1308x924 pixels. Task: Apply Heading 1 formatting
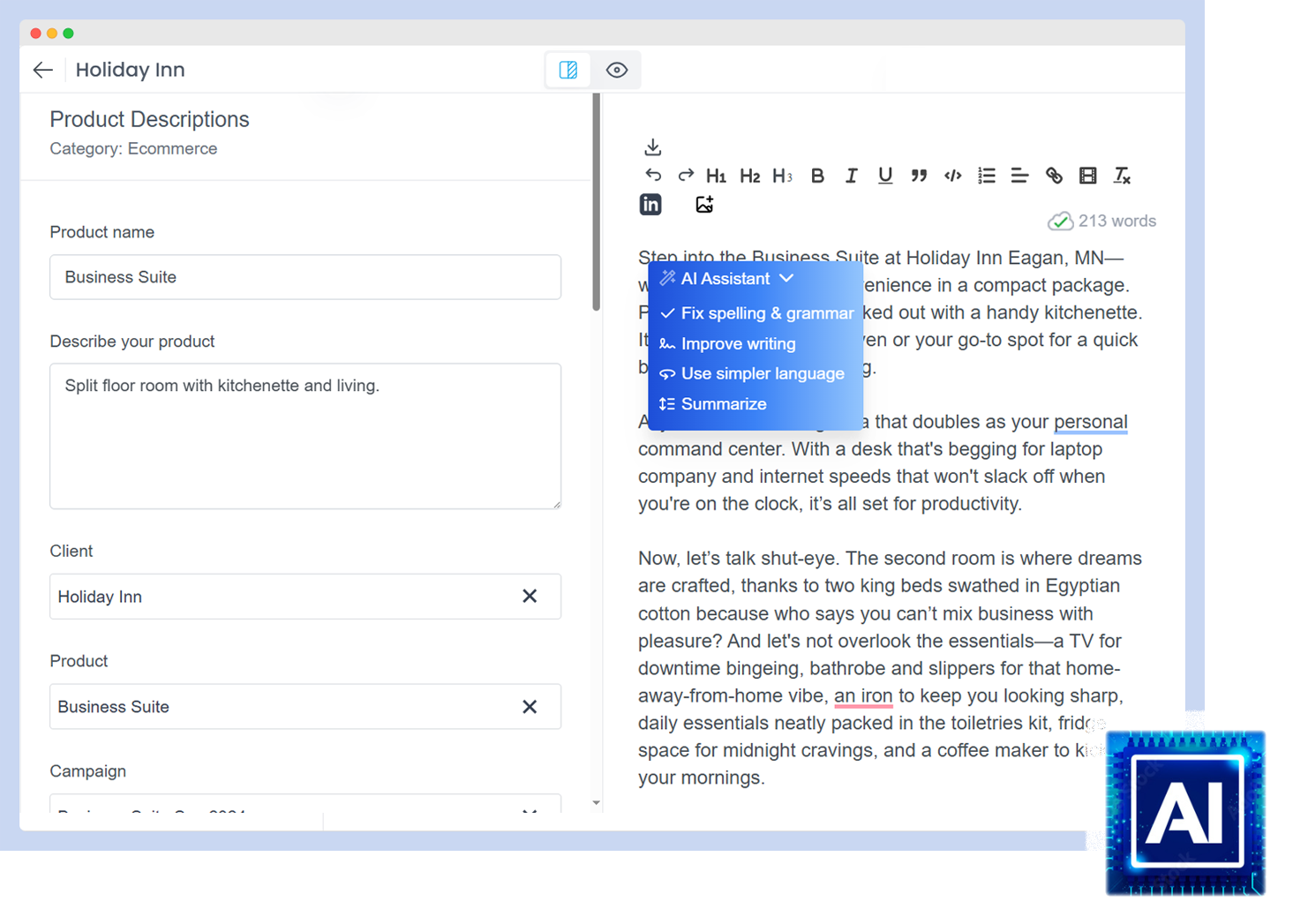click(717, 176)
